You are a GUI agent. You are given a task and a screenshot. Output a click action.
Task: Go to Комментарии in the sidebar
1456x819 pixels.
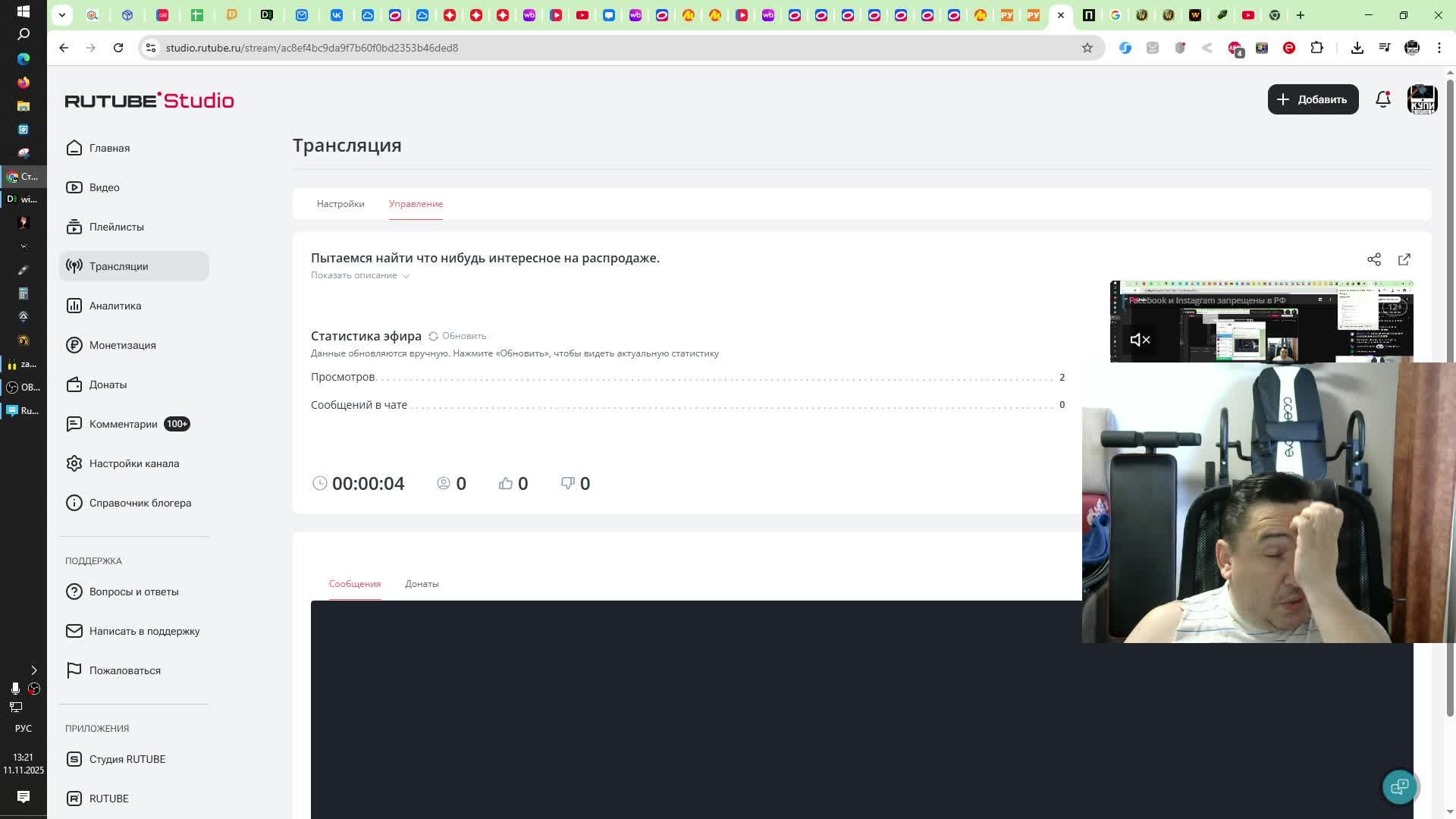tap(123, 424)
